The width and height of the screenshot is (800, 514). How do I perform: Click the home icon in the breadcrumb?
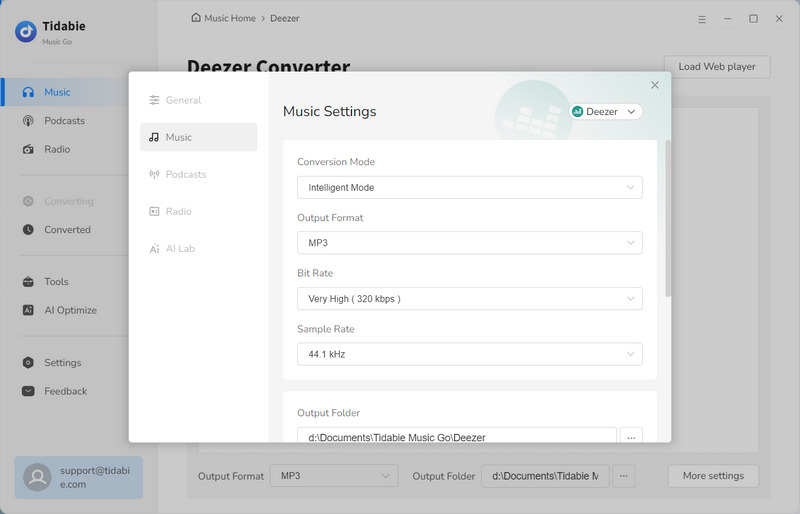tap(196, 18)
